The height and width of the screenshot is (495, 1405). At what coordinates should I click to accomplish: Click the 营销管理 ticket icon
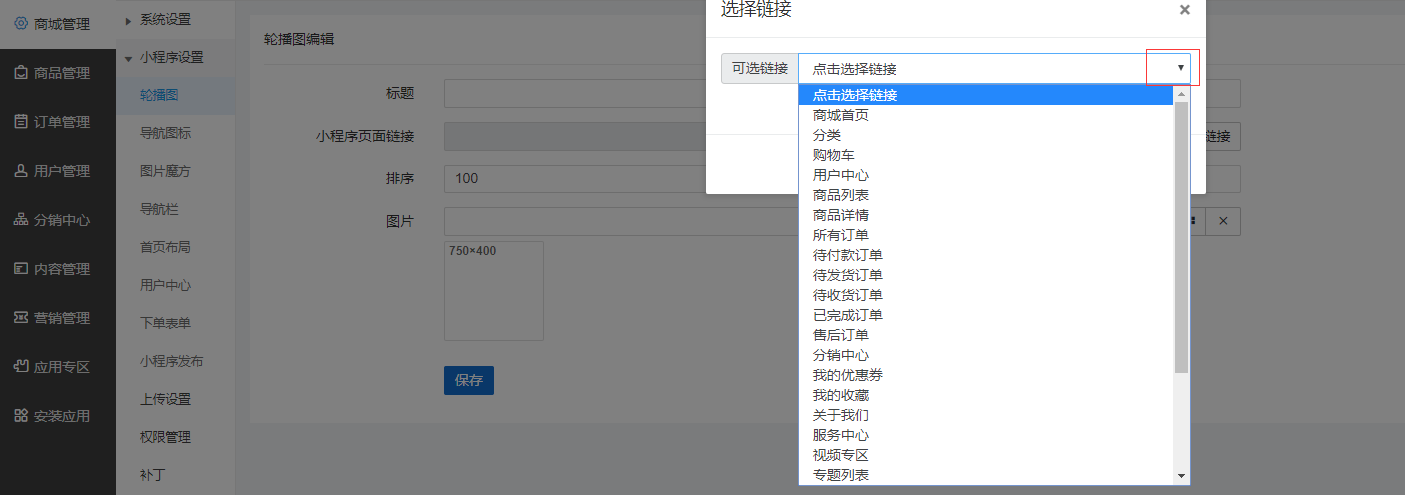pos(21,318)
